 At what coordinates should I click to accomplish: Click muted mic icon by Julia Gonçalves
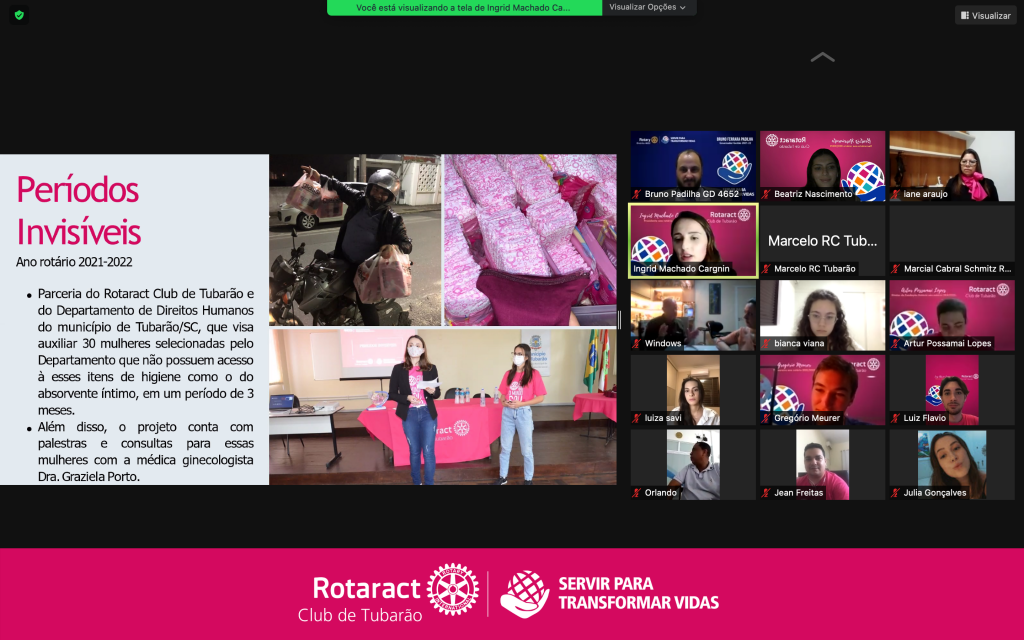(895, 493)
